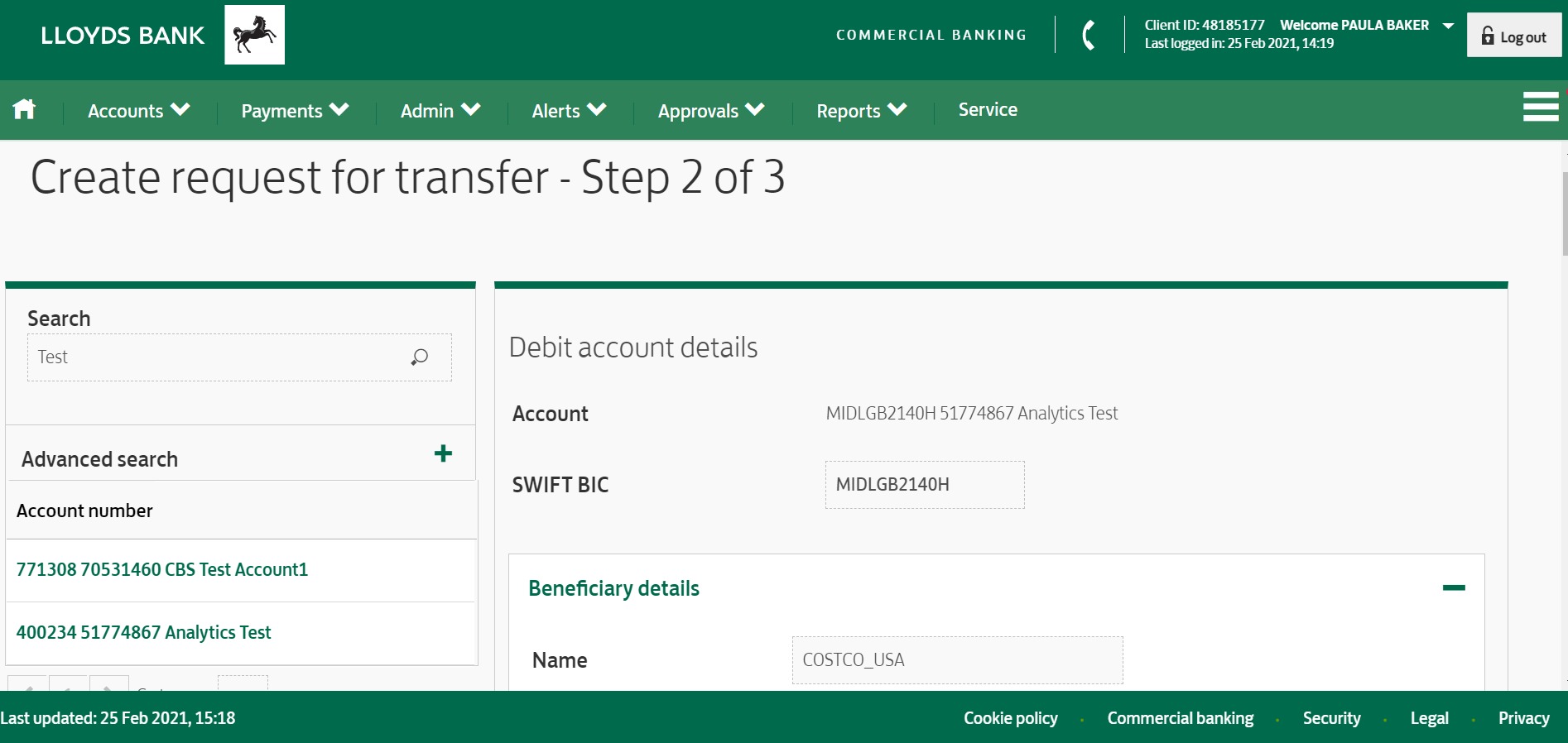This screenshot has width=1568, height=743.
Task: Click the page vertical scrollbar
Action: pyautogui.click(x=1564, y=213)
